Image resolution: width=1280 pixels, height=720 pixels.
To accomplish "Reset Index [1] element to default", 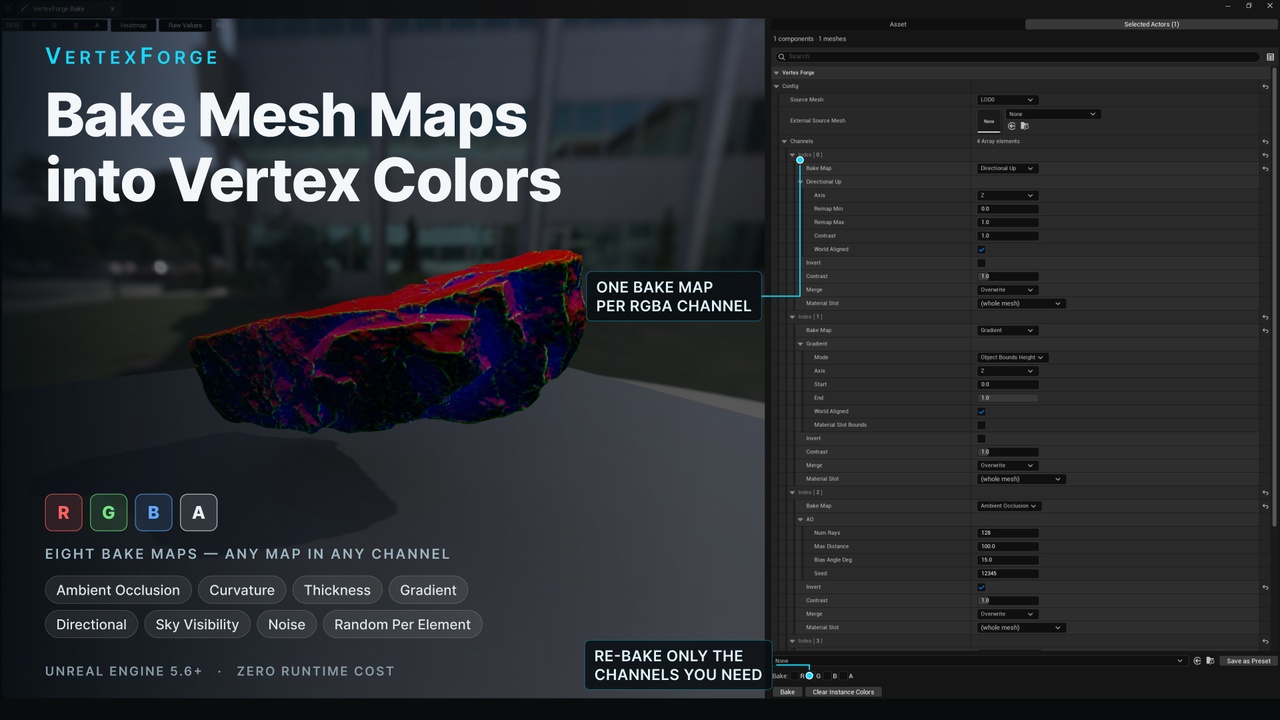I will pos(1266,317).
